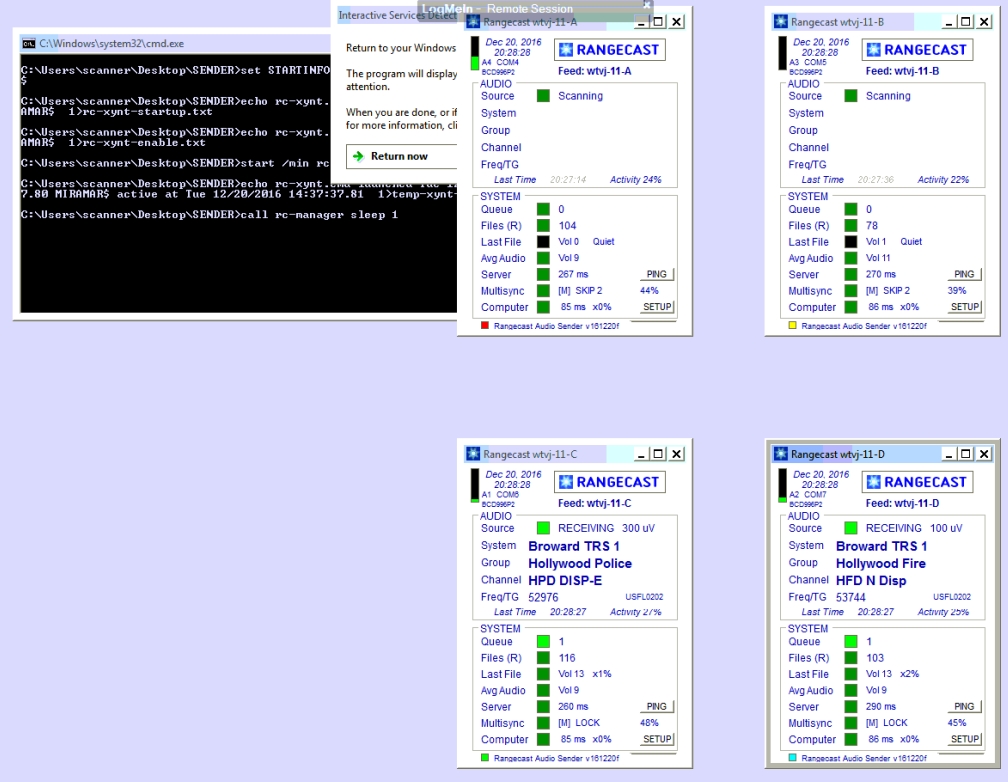Click the black Last File indicator in wtvj-11-B
The height and width of the screenshot is (782, 1008).
pyautogui.click(x=851, y=242)
